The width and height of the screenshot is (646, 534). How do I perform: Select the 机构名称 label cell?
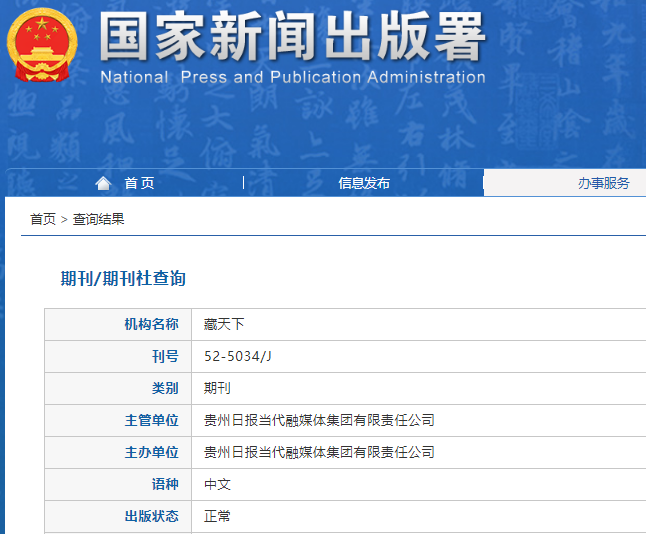[x=118, y=324]
